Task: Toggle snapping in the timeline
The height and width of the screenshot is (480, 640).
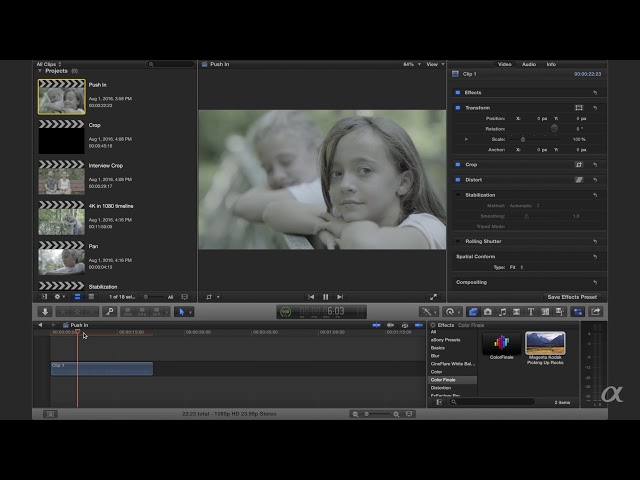Action: point(419,325)
